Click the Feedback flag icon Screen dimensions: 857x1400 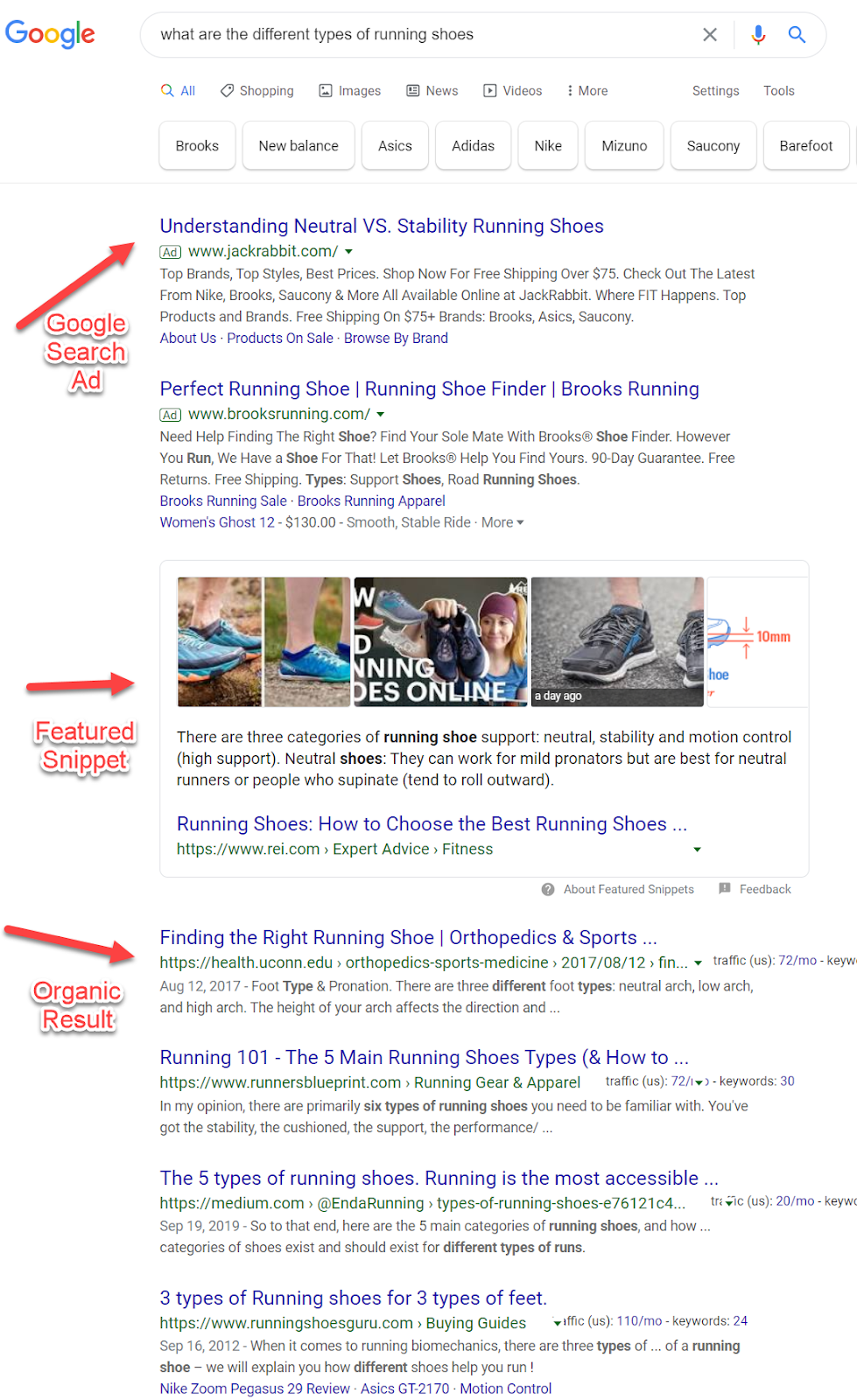pos(725,889)
